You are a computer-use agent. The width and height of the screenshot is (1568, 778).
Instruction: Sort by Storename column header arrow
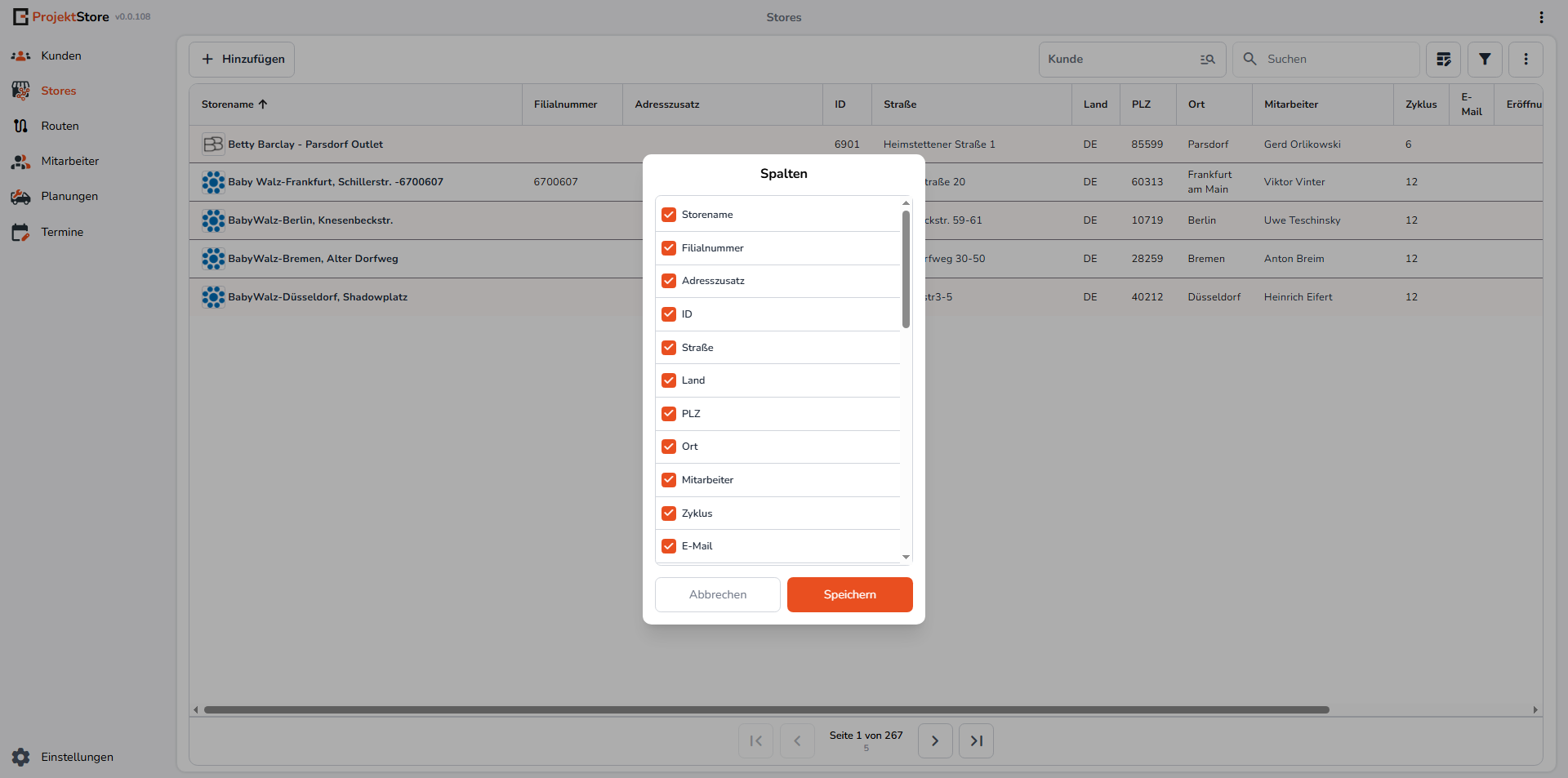[x=263, y=104]
